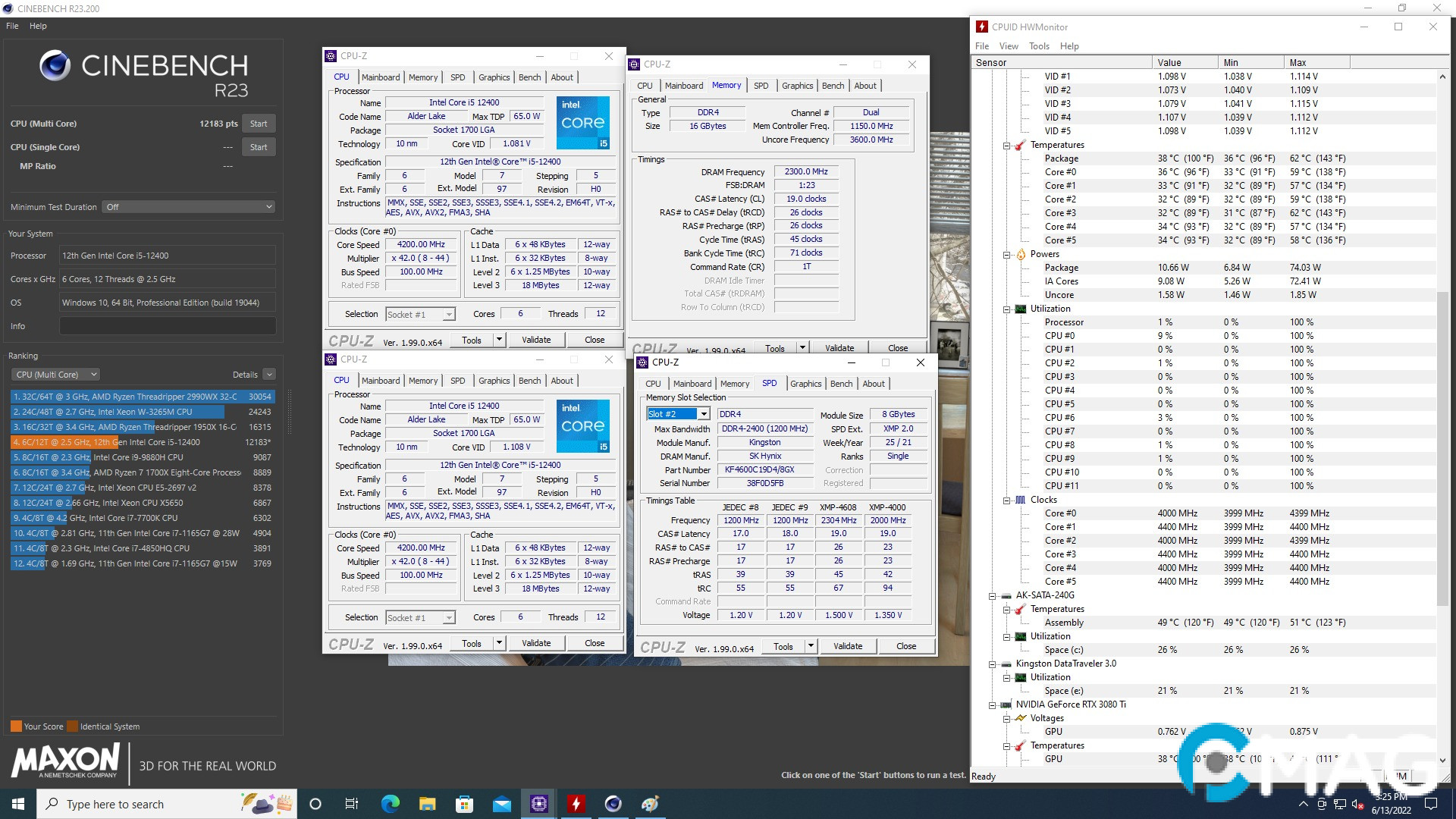The height and width of the screenshot is (819, 1456).
Task: Collapse the Temperatures tree node
Action: click(x=1007, y=146)
